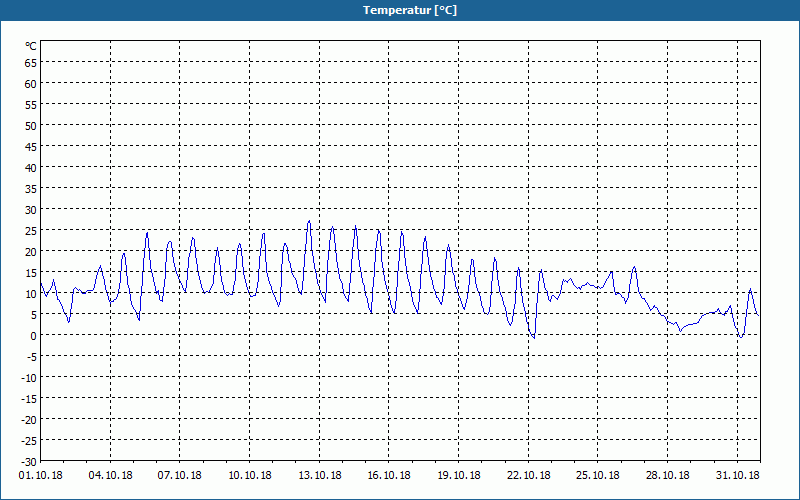Viewport: 800px width, 500px height.
Task: Click the 10.10.18 date label
Action: point(249,475)
